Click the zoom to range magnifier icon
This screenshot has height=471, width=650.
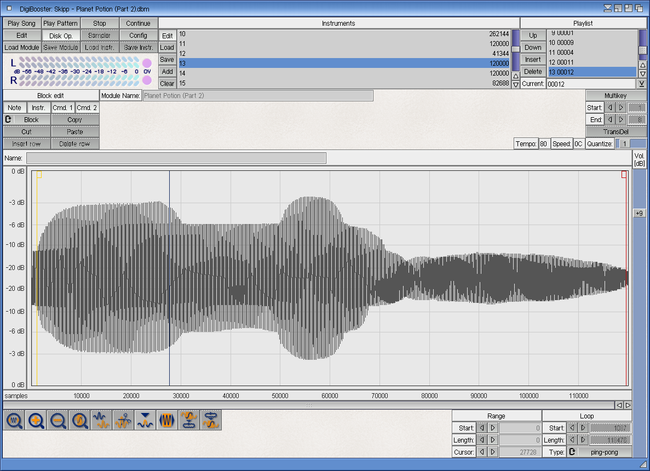coord(80,421)
